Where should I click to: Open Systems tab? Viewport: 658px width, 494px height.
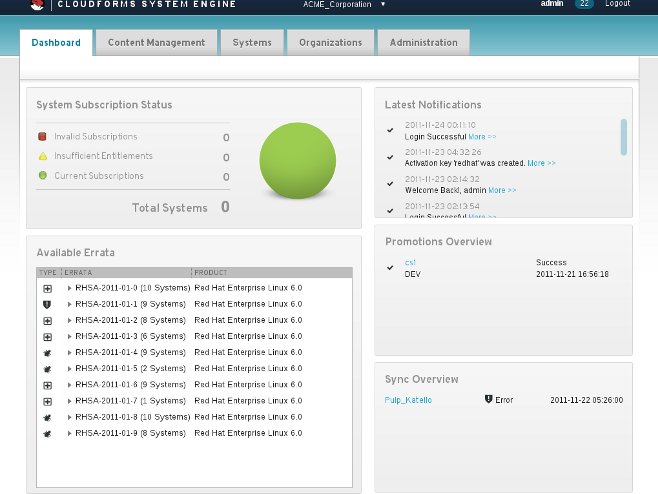tap(252, 42)
